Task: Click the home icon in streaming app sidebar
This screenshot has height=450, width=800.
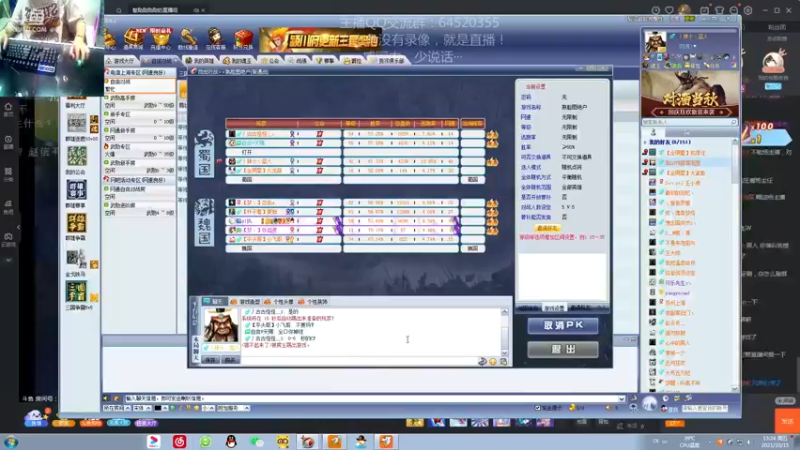Action: 8,109
